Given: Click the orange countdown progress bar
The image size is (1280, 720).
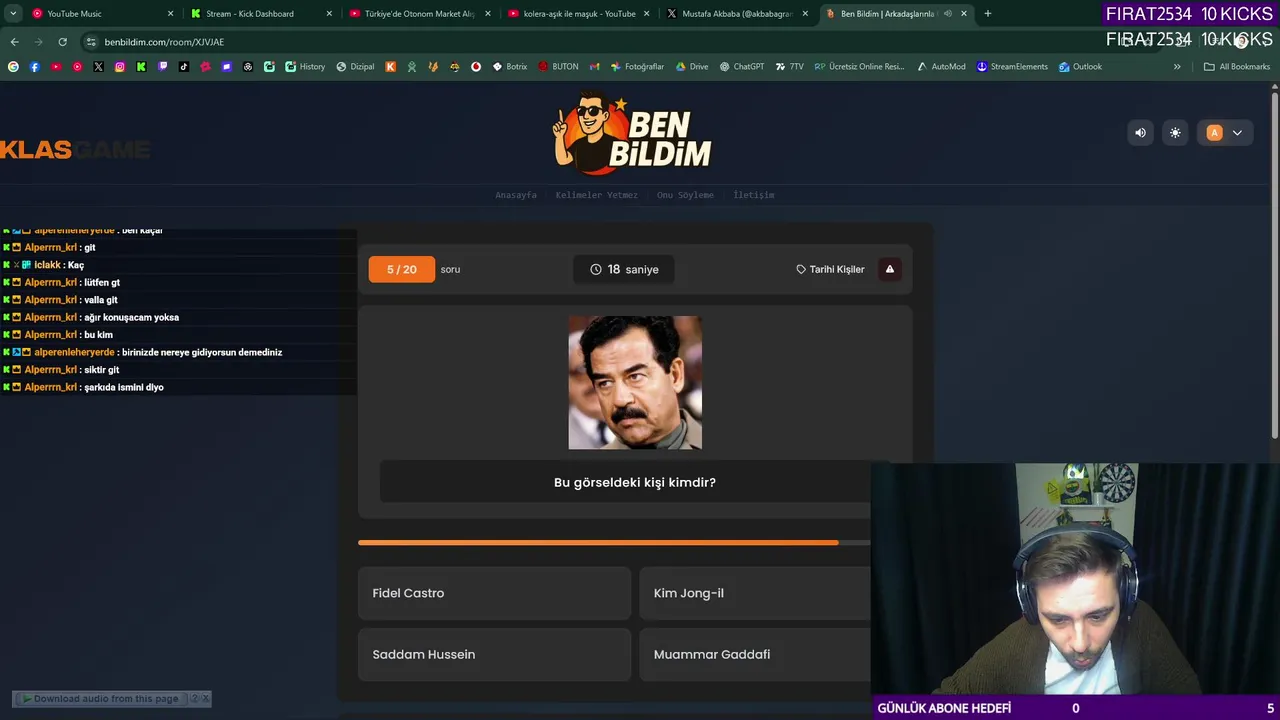Looking at the screenshot, I should click(x=598, y=543).
